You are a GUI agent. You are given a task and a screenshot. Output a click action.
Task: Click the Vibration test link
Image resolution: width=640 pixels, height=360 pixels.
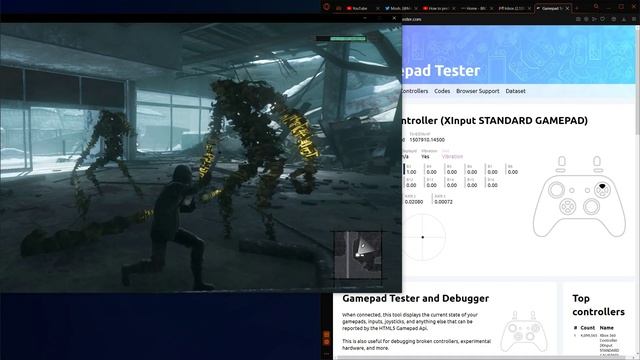[452, 156]
